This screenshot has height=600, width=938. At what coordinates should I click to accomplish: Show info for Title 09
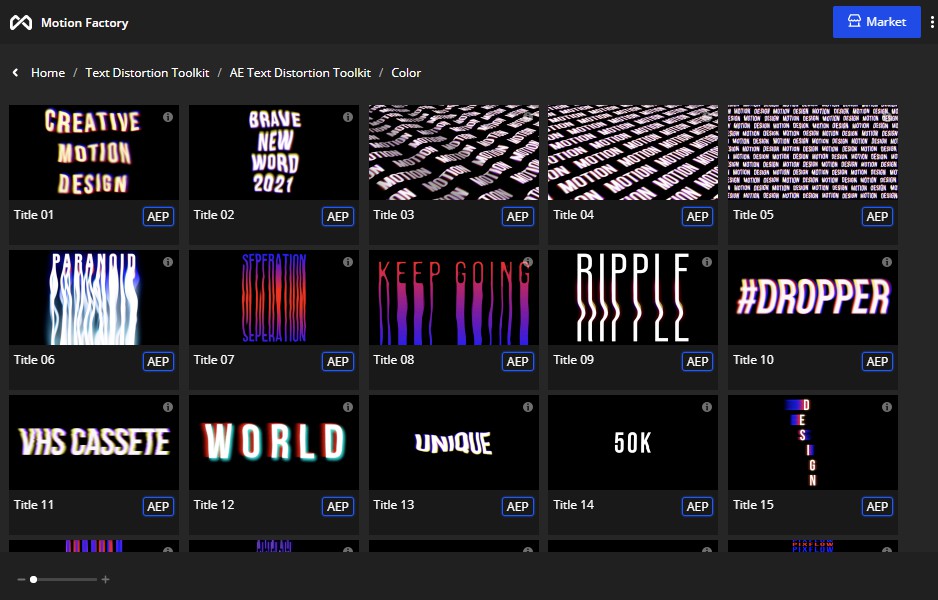(707, 262)
